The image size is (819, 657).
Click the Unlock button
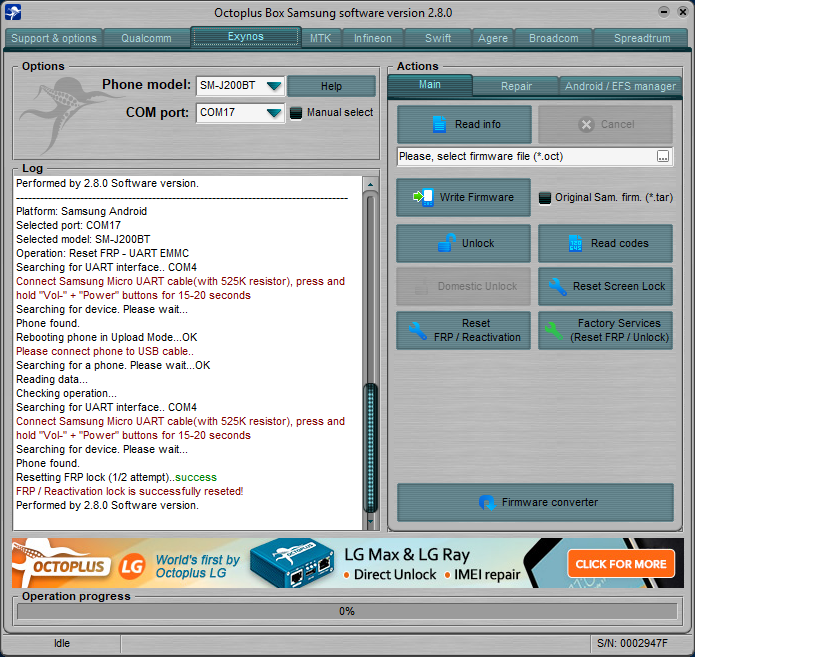463,243
